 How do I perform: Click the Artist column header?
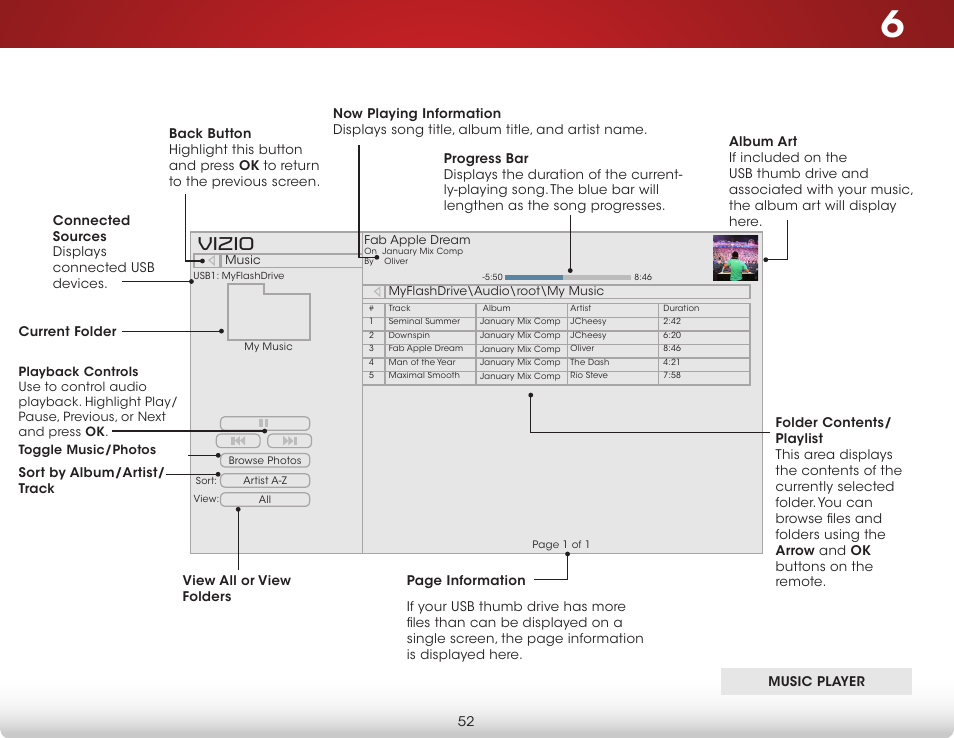coord(580,308)
